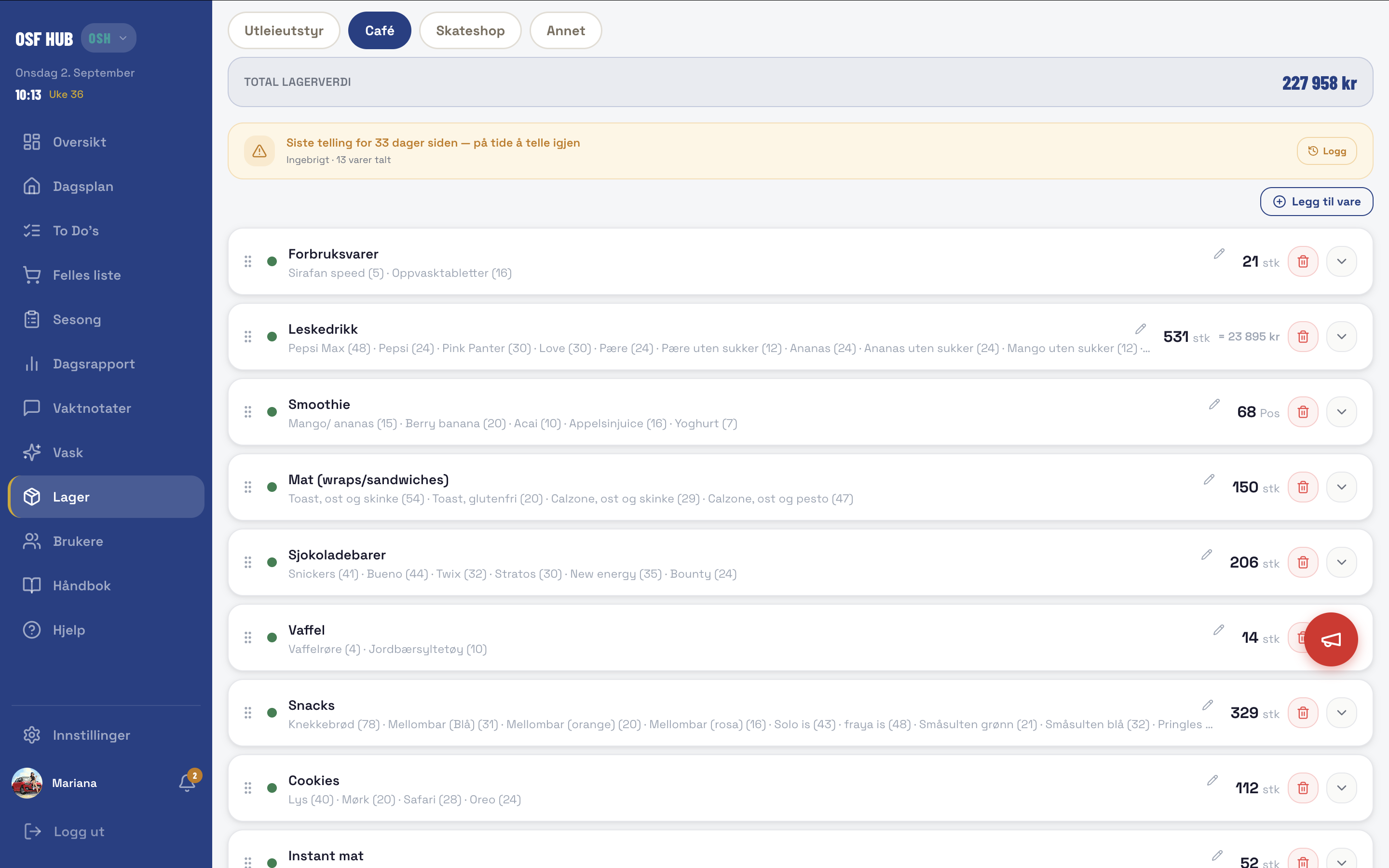The width and height of the screenshot is (1389, 868).
Task: Edit the Smoothie row
Action: coord(1214,404)
